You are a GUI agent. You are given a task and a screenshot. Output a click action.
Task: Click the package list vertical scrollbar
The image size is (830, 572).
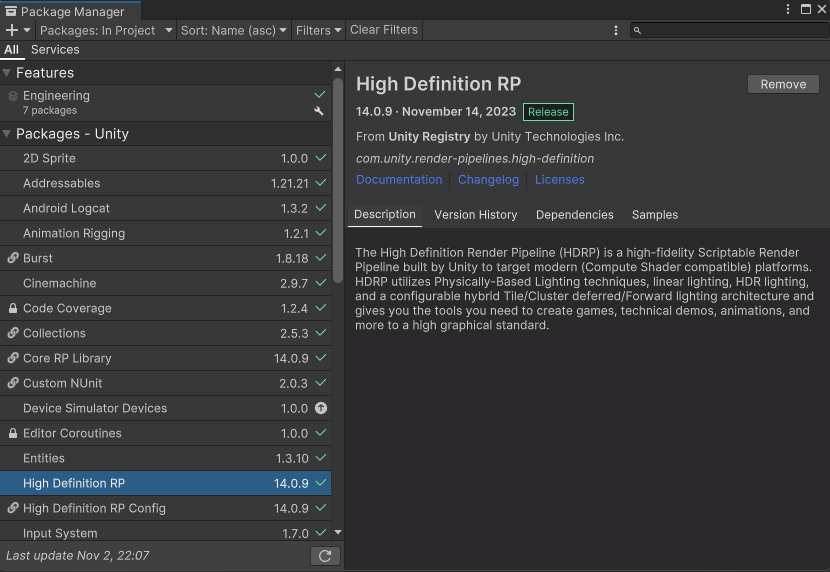338,180
